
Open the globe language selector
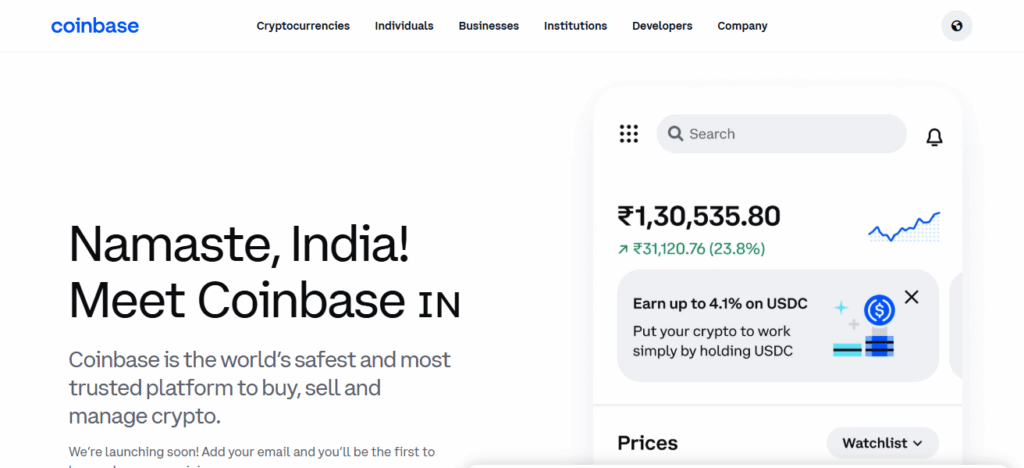pos(956,26)
